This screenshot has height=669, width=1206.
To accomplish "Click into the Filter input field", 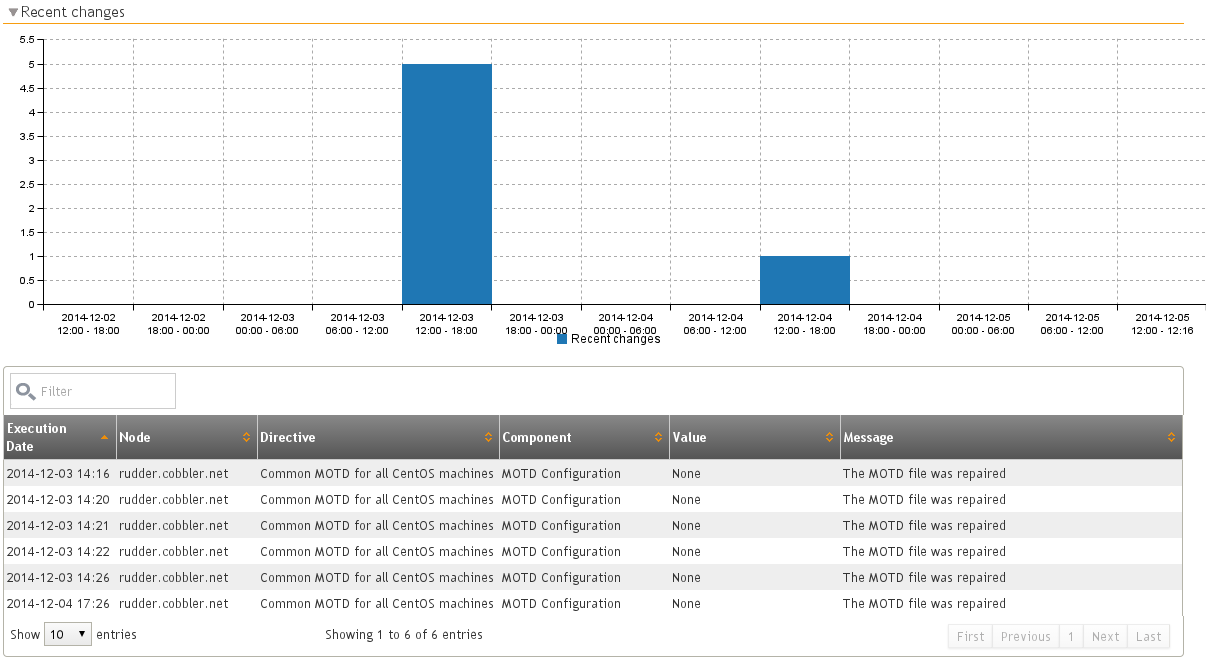I will (x=93, y=391).
